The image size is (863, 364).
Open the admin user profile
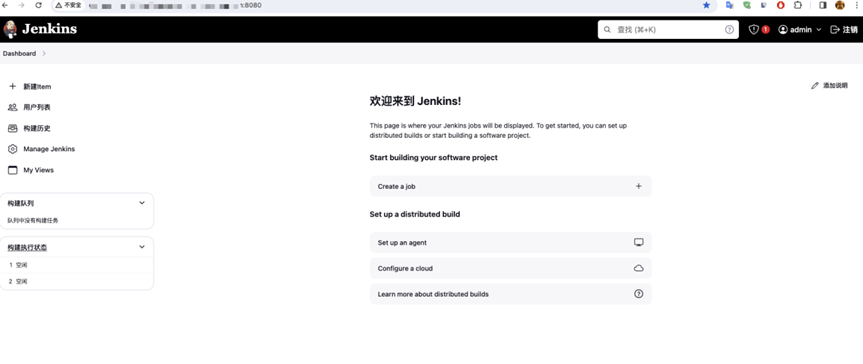pyautogui.click(x=795, y=30)
